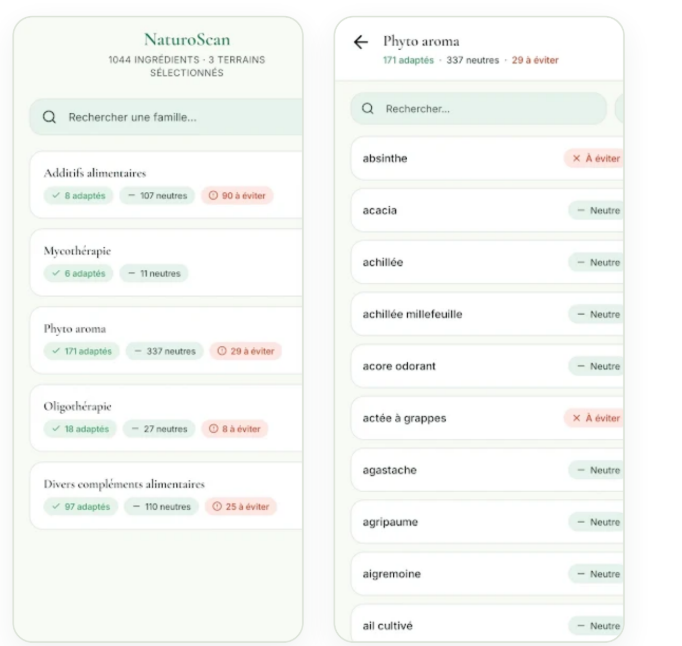Open the aigremoine ingredient row
This screenshot has height=646, width=682.
click(x=487, y=574)
